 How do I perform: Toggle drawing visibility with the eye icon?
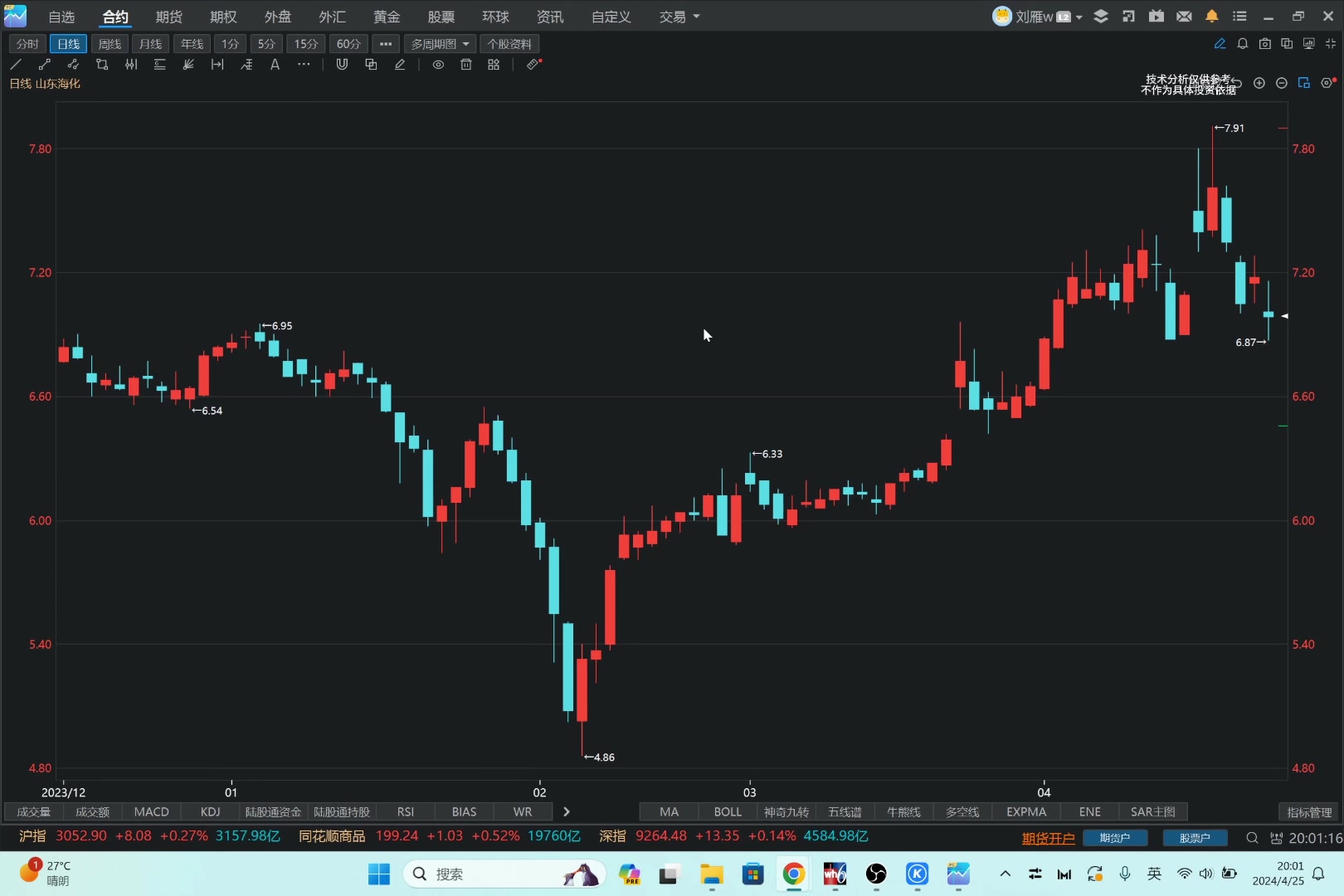(438, 65)
